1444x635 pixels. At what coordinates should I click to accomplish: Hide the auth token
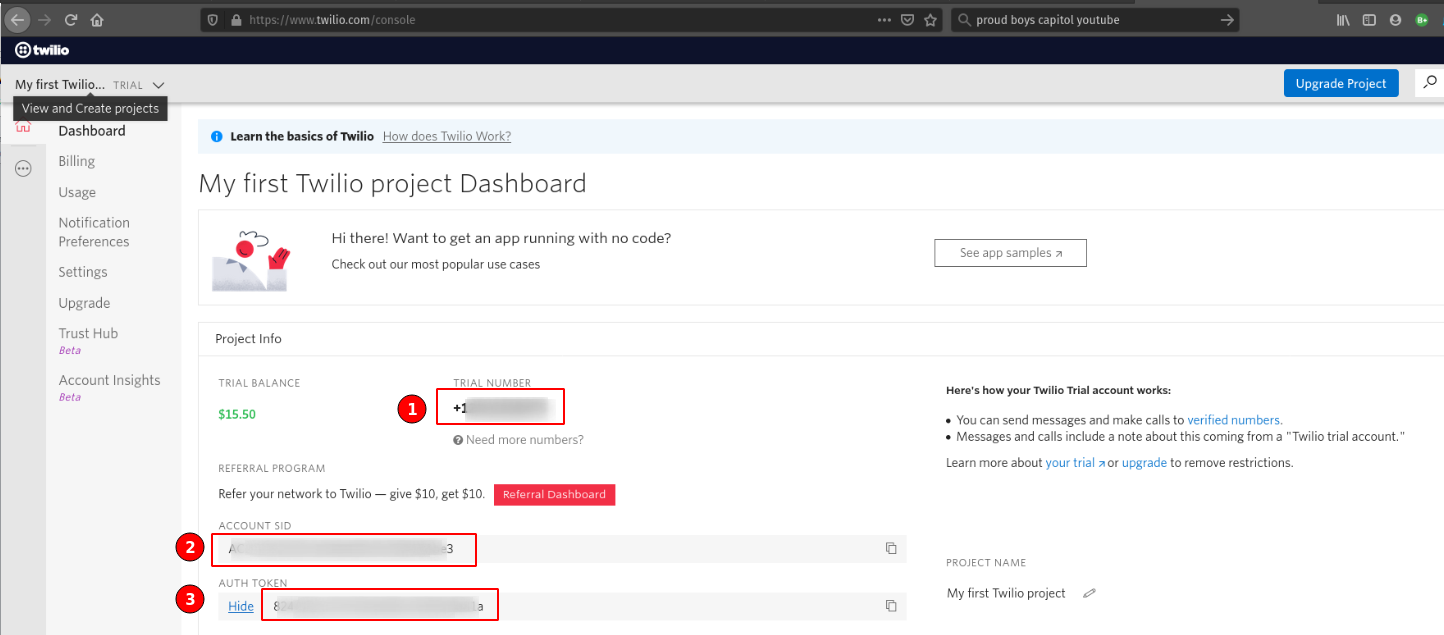[x=240, y=606]
